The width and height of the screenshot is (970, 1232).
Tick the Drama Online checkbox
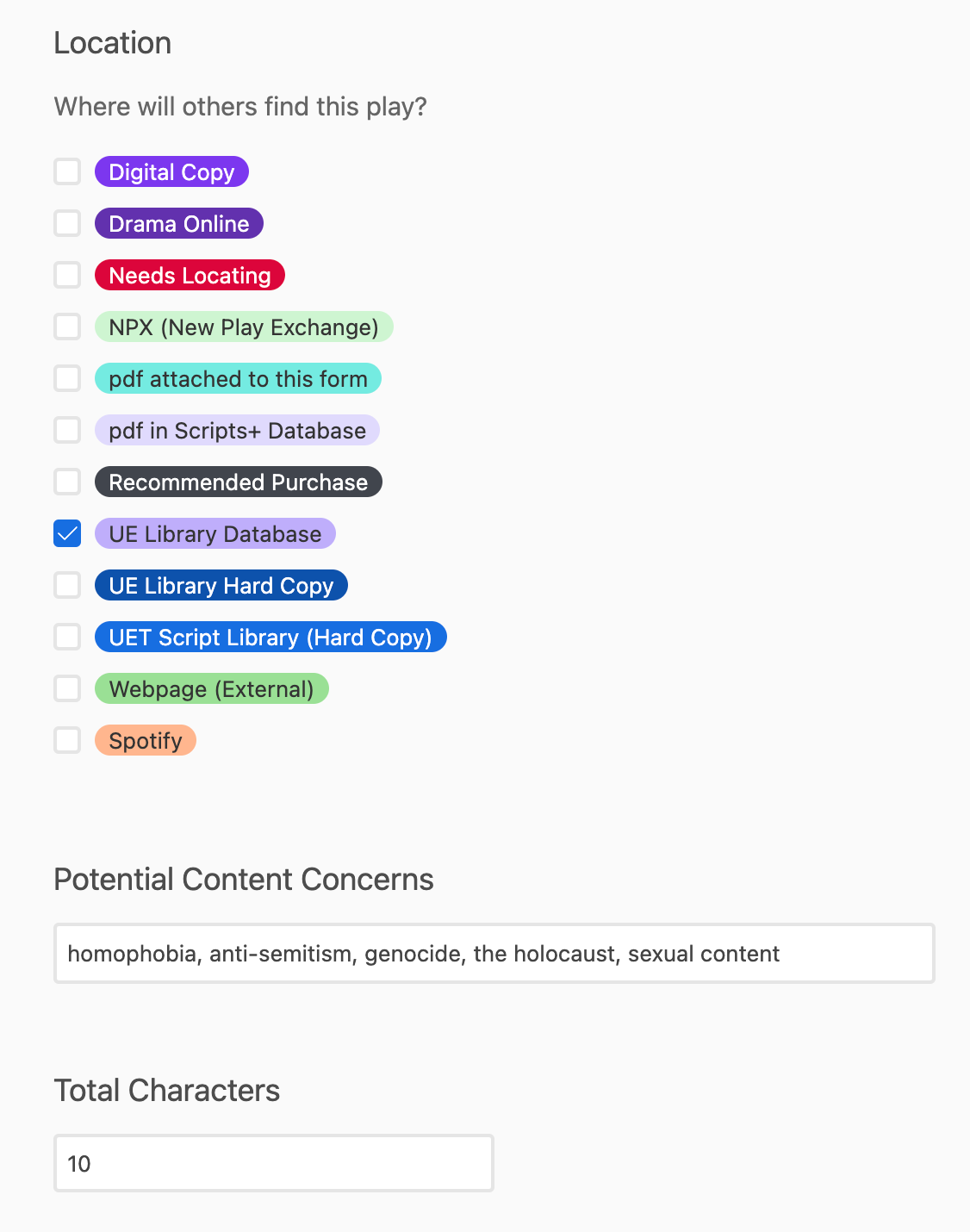point(67,223)
